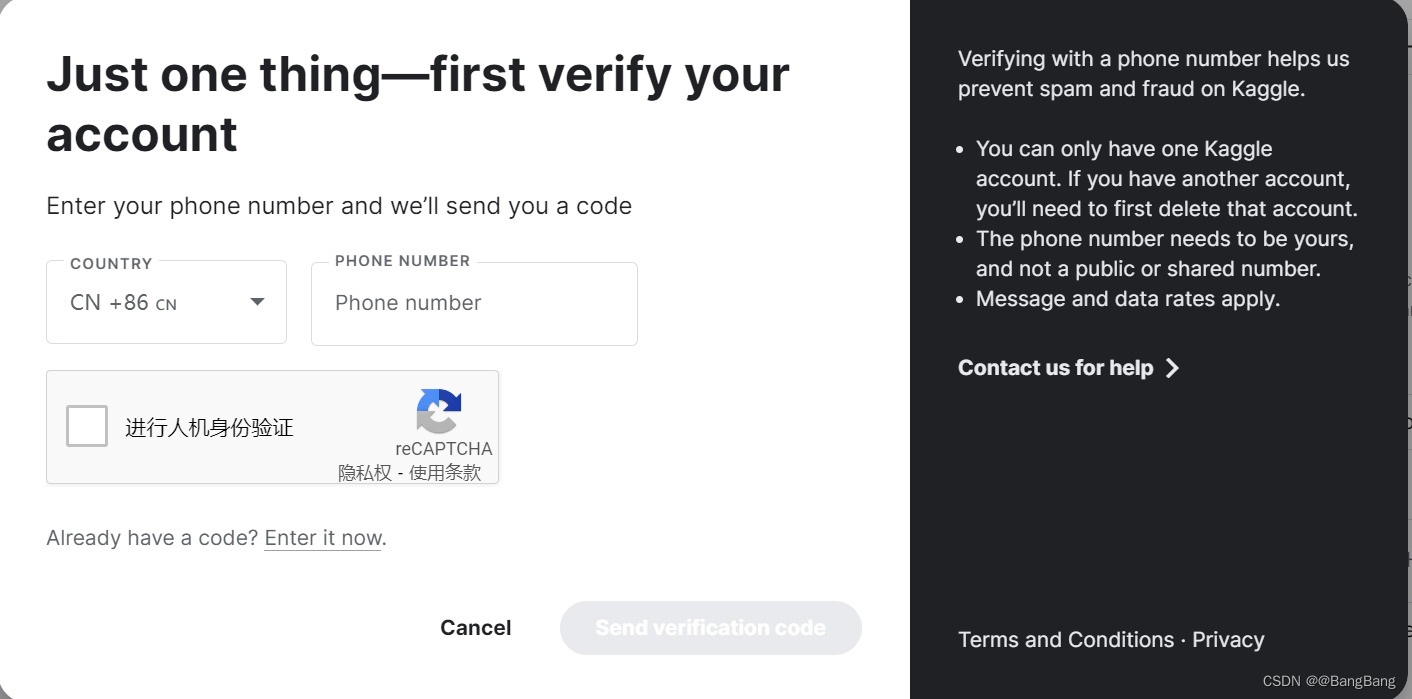Click the chevron arrow beside Contact us
Image resolution: width=1412 pixels, height=699 pixels.
[x=1173, y=368]
